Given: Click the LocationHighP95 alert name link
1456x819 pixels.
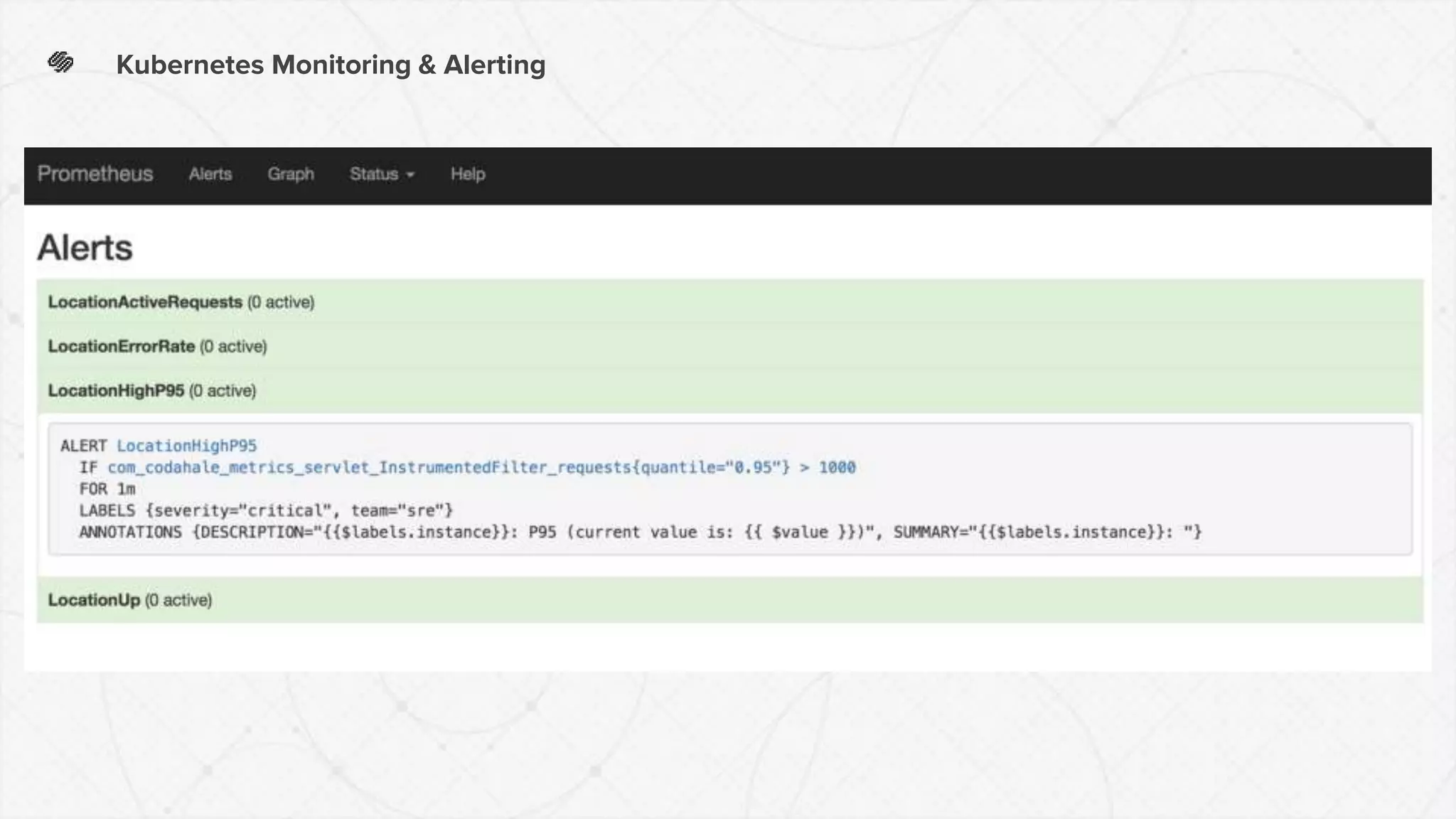Looking at the screenshot, I should [186, 446].
